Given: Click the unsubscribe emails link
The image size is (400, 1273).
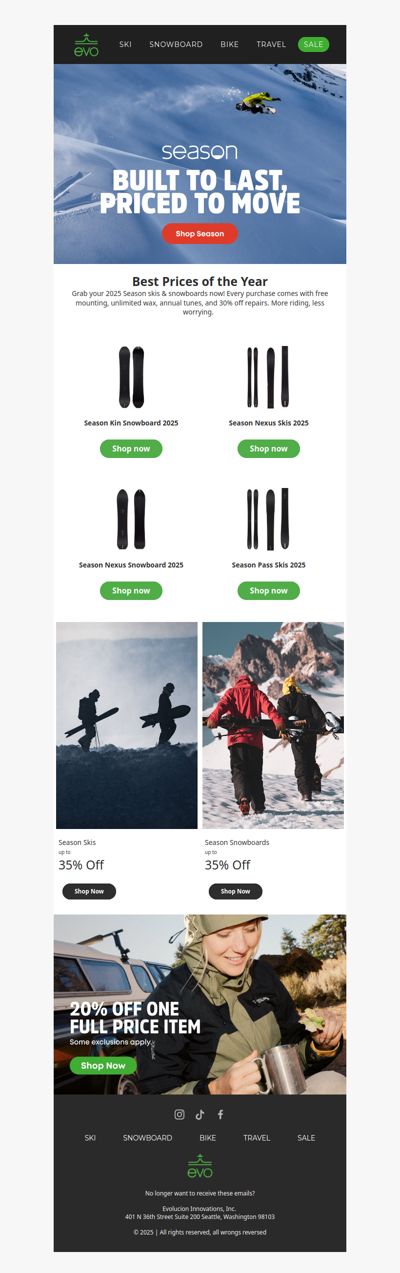Looking at the screenshot, I should (x=200, y=1193).
